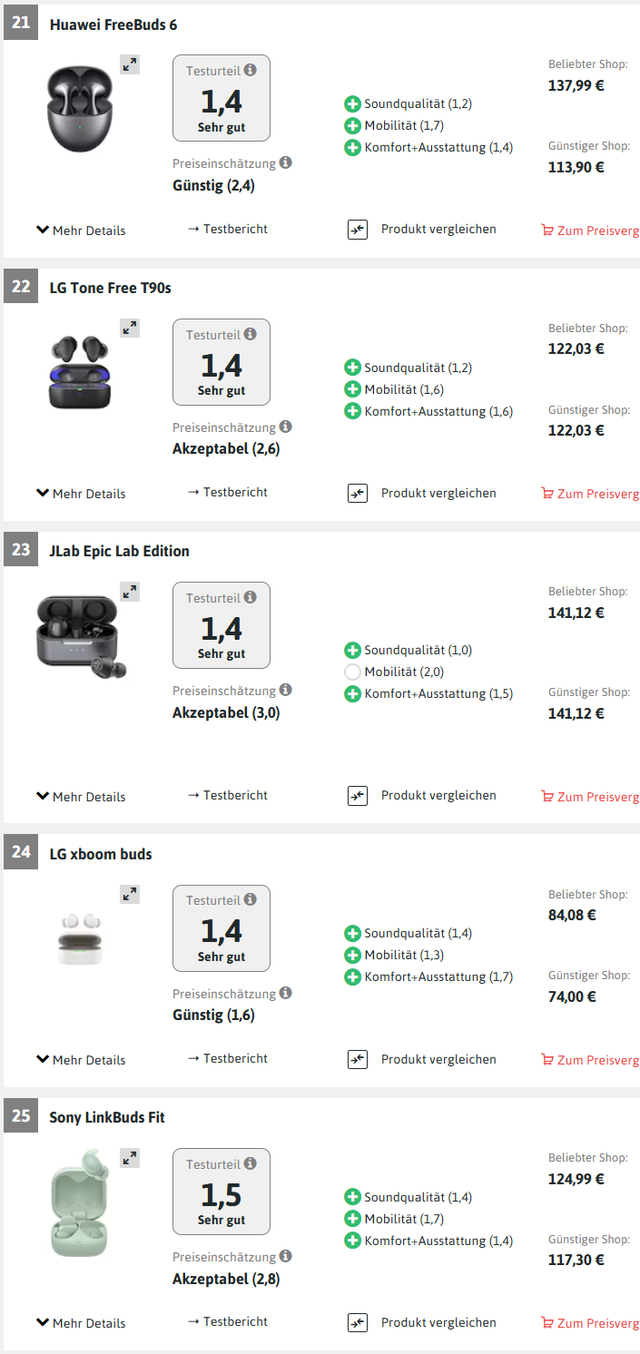The width and height of the screenshot is (640, 1354).
Task: Go to Zum Preisvergleich for JLab Epic Lab Edition
Action: 590,797
